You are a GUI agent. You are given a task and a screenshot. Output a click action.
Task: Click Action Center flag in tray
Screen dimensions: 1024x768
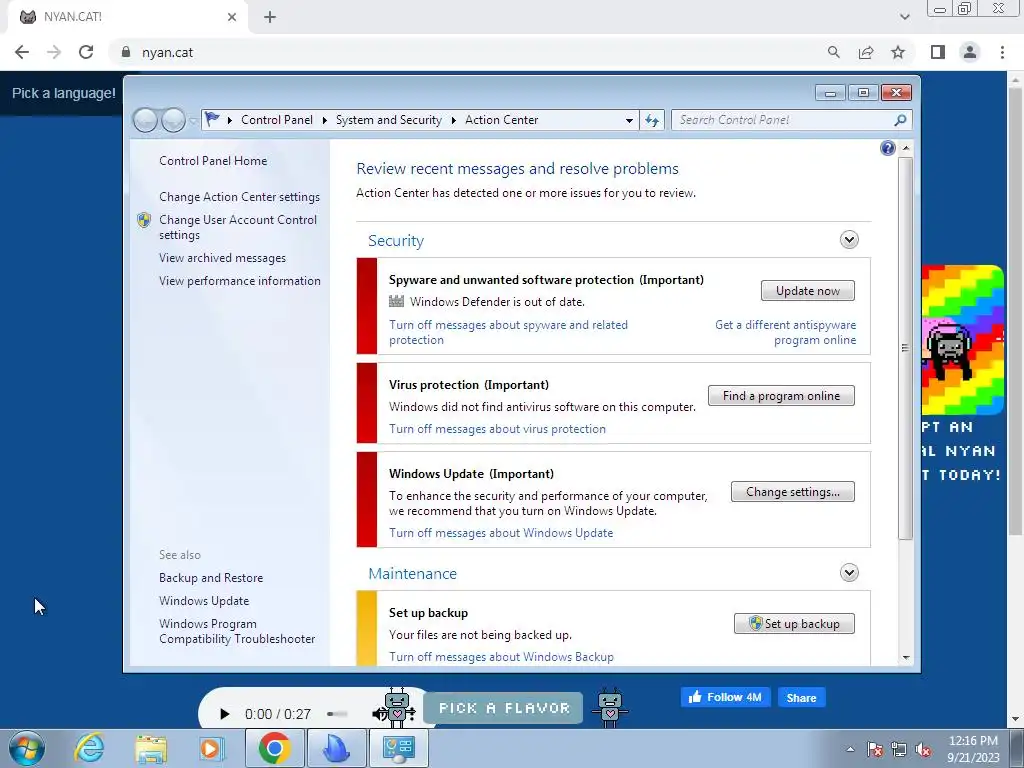pos(875,749)
